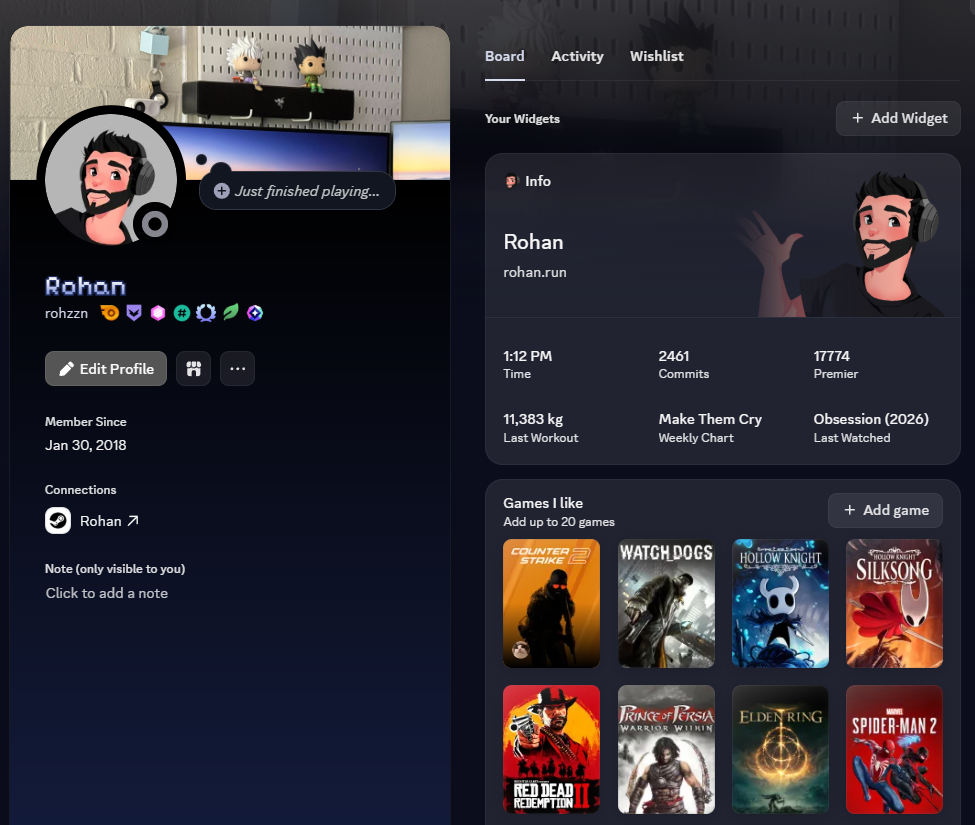The width and height of the screenshot is (975, 825).
Task: Click the 'Your Widgets' heading
Action: pyautogui.click(x=522, y=119)
